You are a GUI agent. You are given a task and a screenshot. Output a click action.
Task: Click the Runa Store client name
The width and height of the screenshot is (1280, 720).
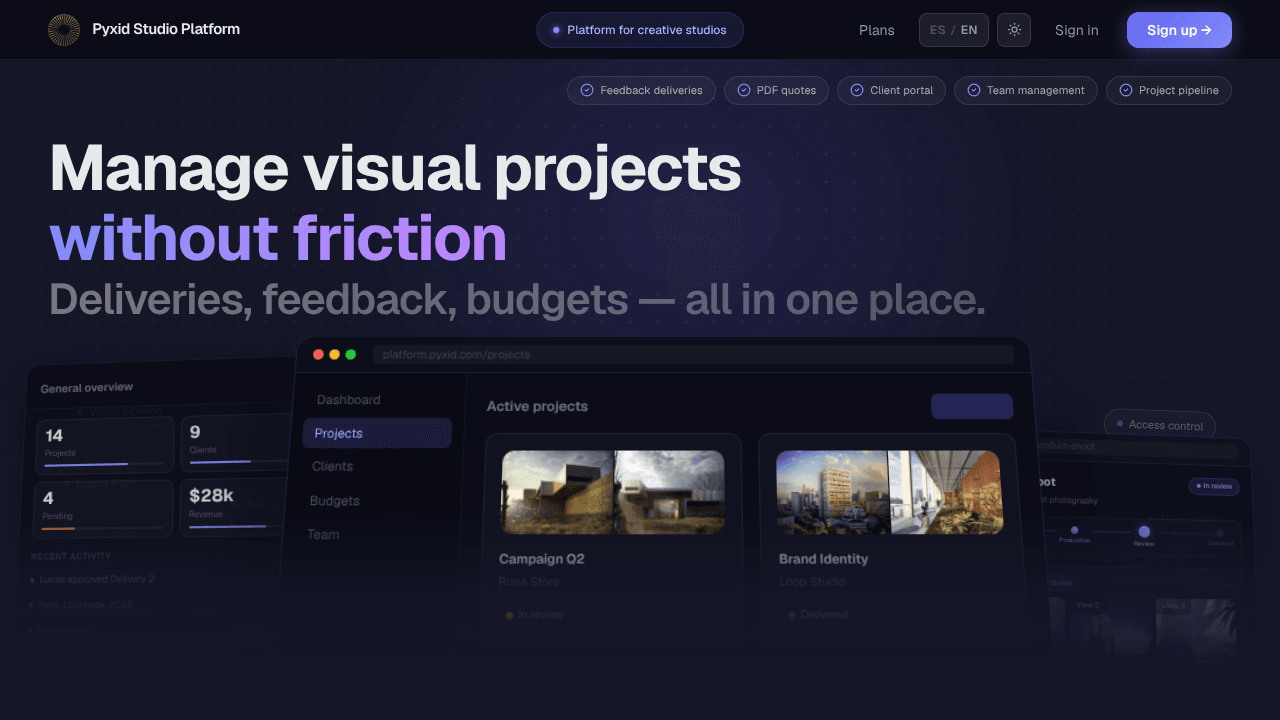point(527,582)
